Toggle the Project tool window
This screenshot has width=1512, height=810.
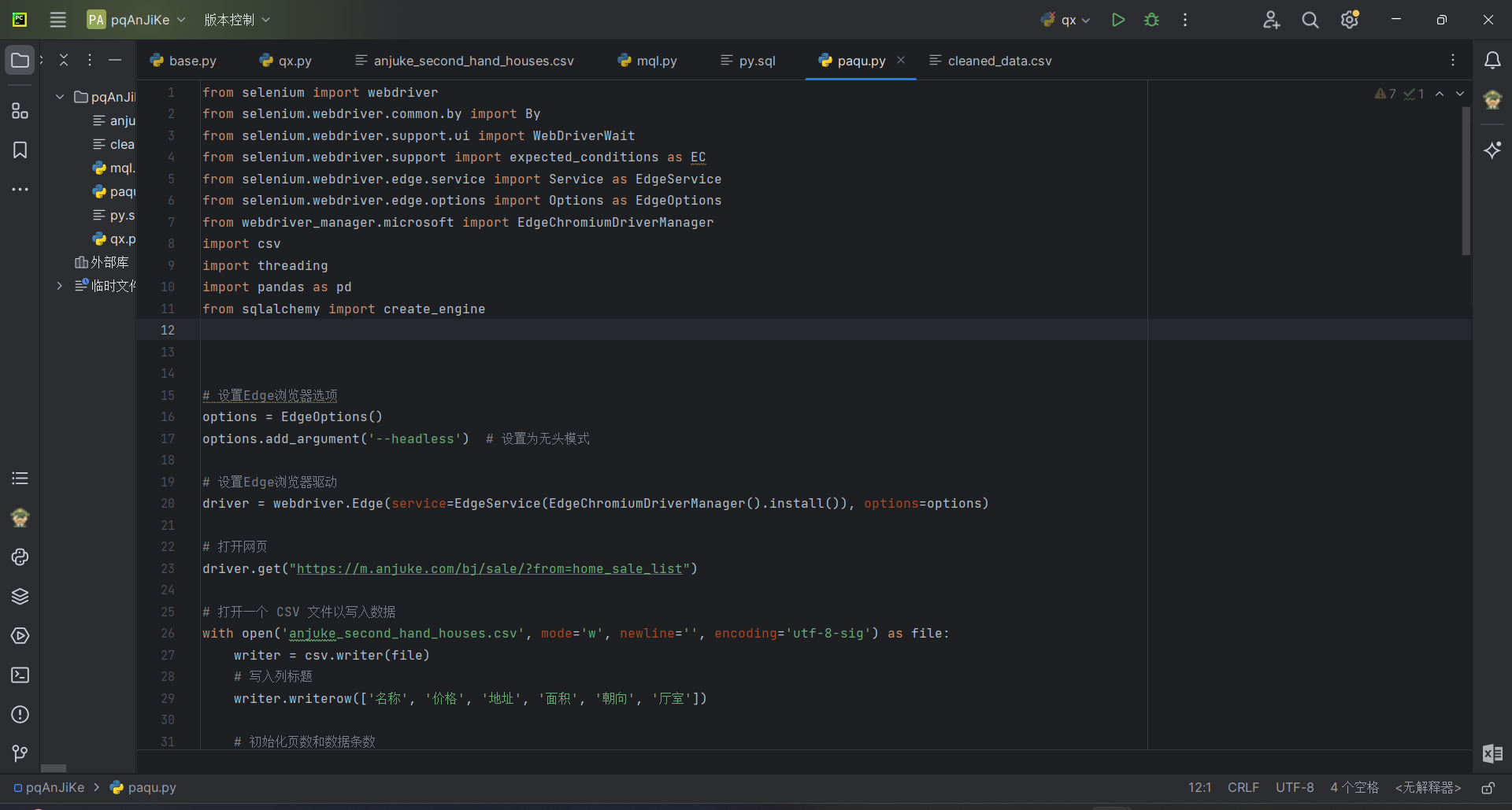20,60
